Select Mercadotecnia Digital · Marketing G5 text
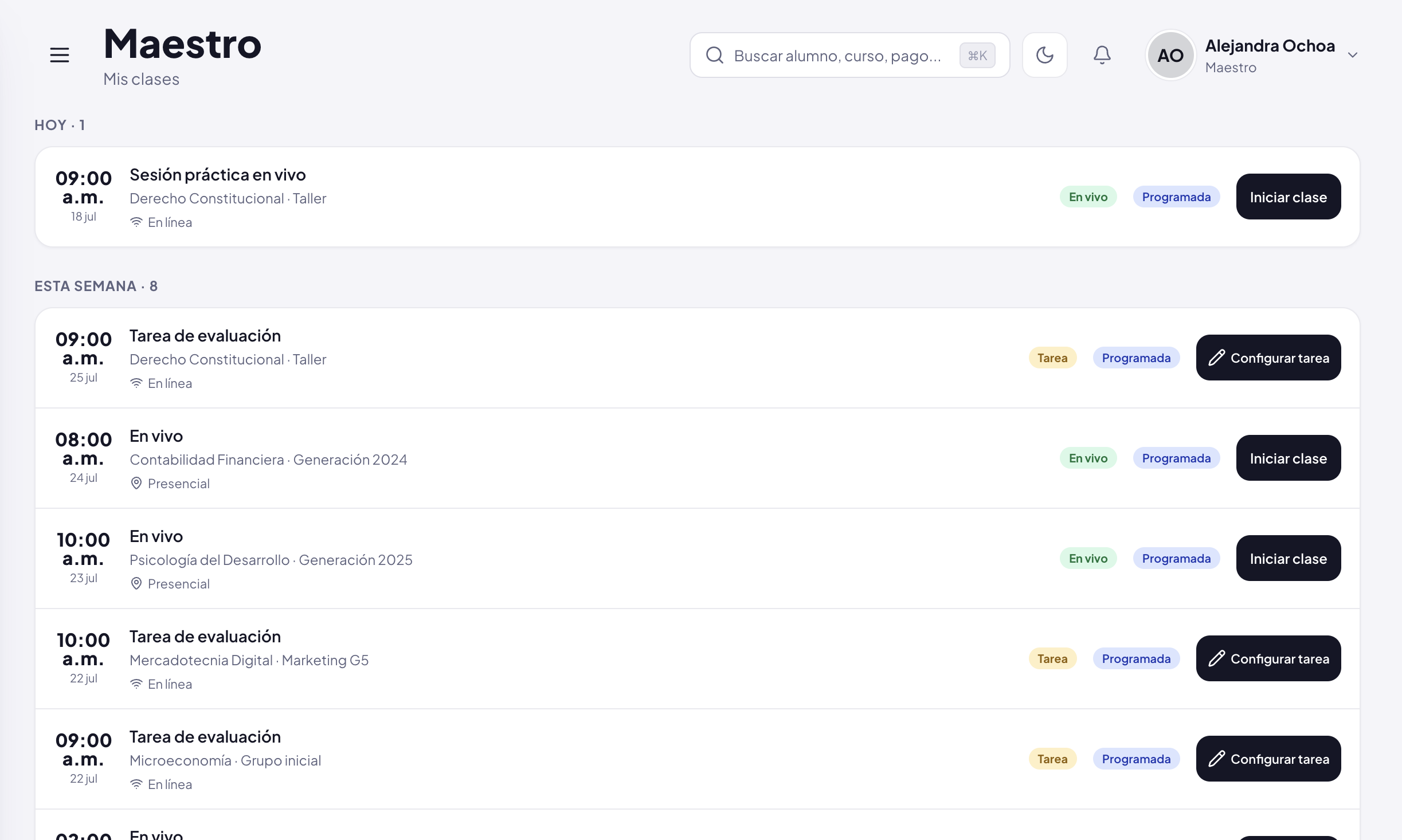This screenshot has height=840, width=1402. pyautogui.click(x=249, y=660)
